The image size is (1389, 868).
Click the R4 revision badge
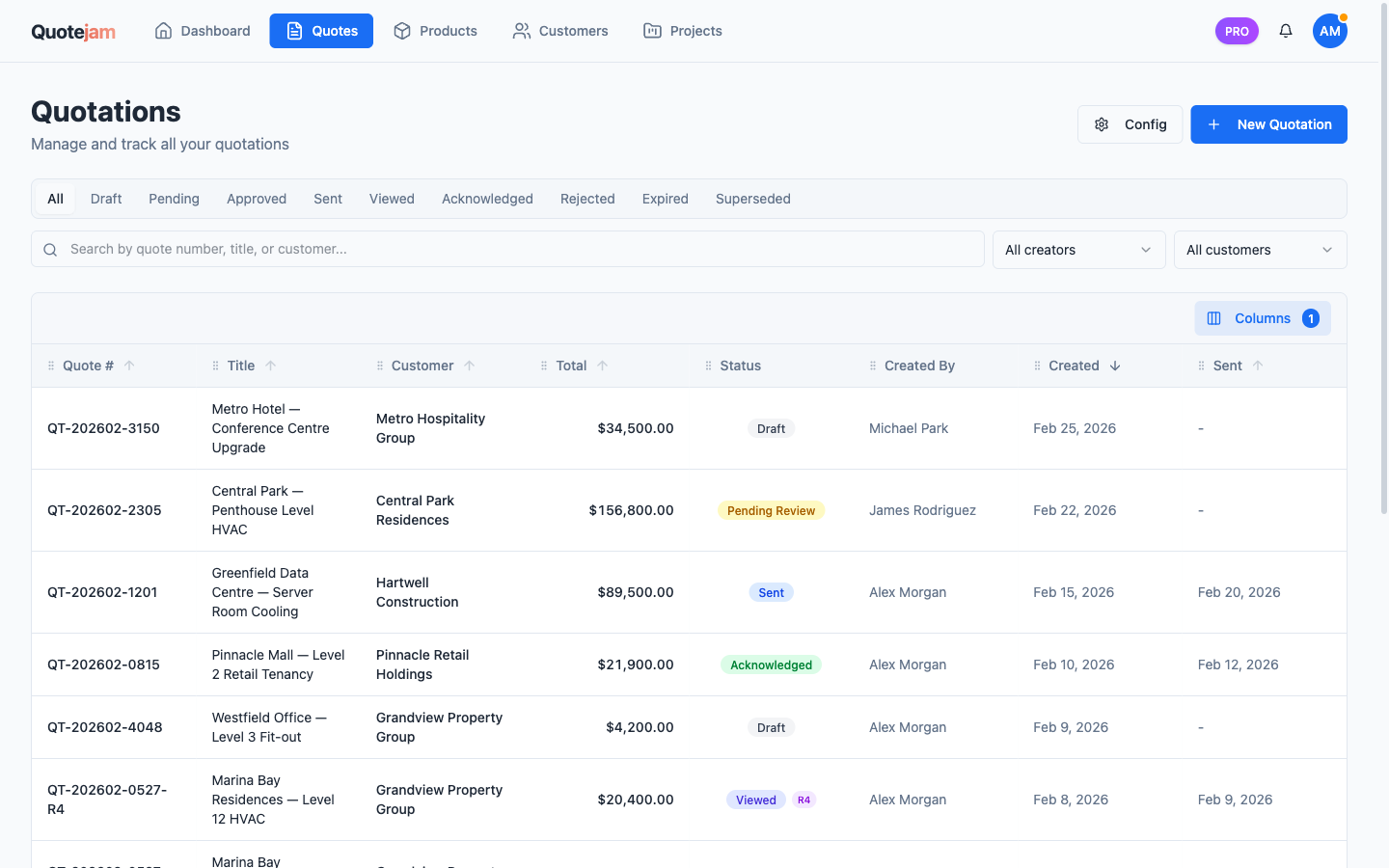tap(803, 800)
